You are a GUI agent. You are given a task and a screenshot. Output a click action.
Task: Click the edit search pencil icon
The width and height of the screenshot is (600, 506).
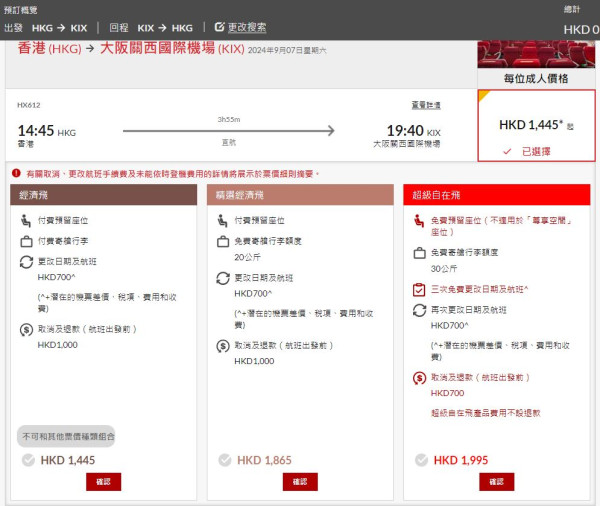(219, 27)
